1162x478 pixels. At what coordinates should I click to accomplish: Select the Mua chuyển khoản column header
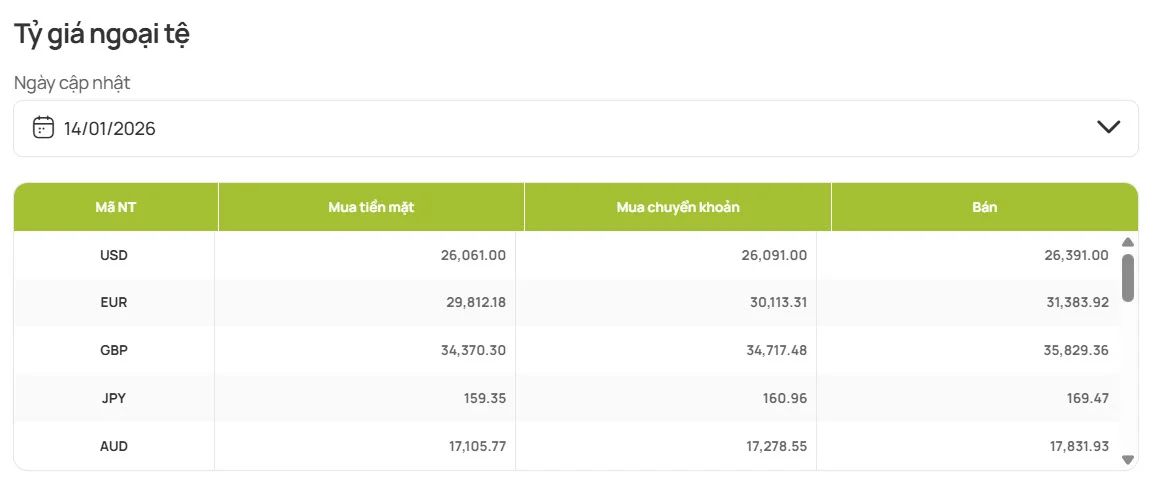click(678, 207)
